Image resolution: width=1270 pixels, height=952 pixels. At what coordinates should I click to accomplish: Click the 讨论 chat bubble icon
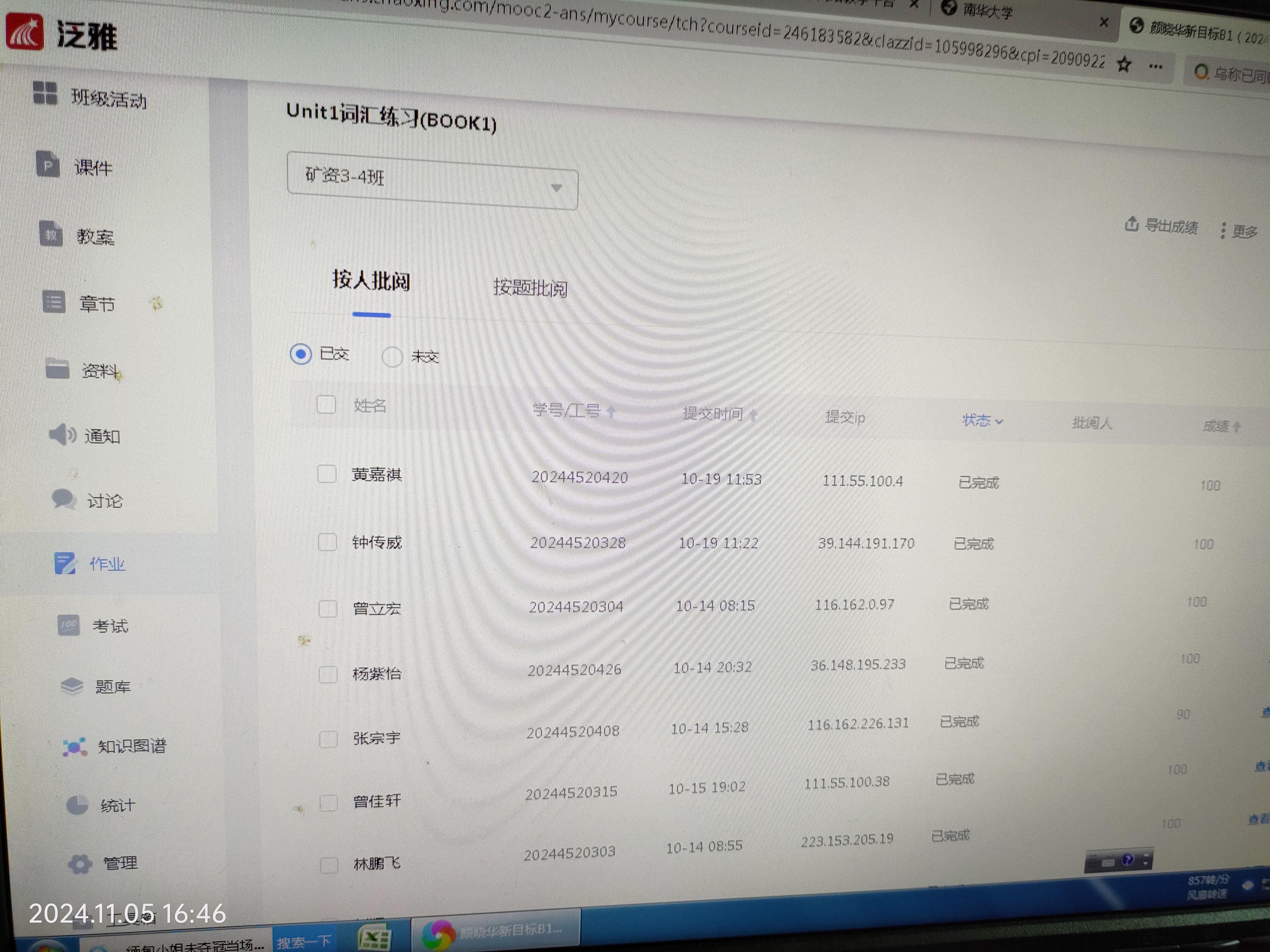64,499
